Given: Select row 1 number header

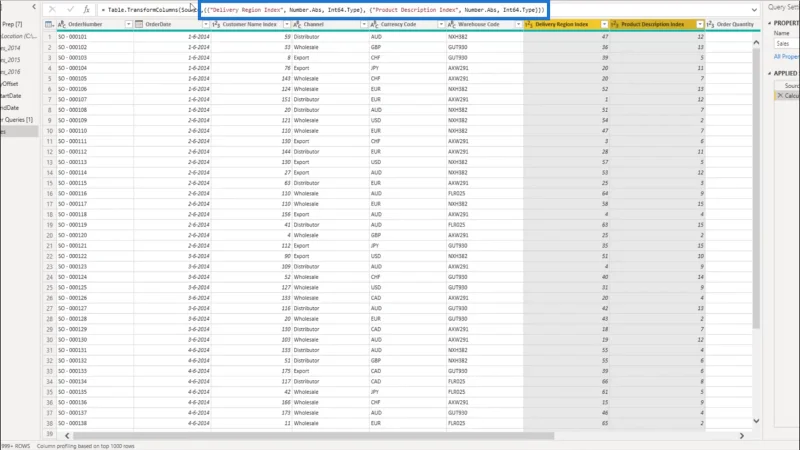Looking at the screenshot, I should (x=49, y=37).
